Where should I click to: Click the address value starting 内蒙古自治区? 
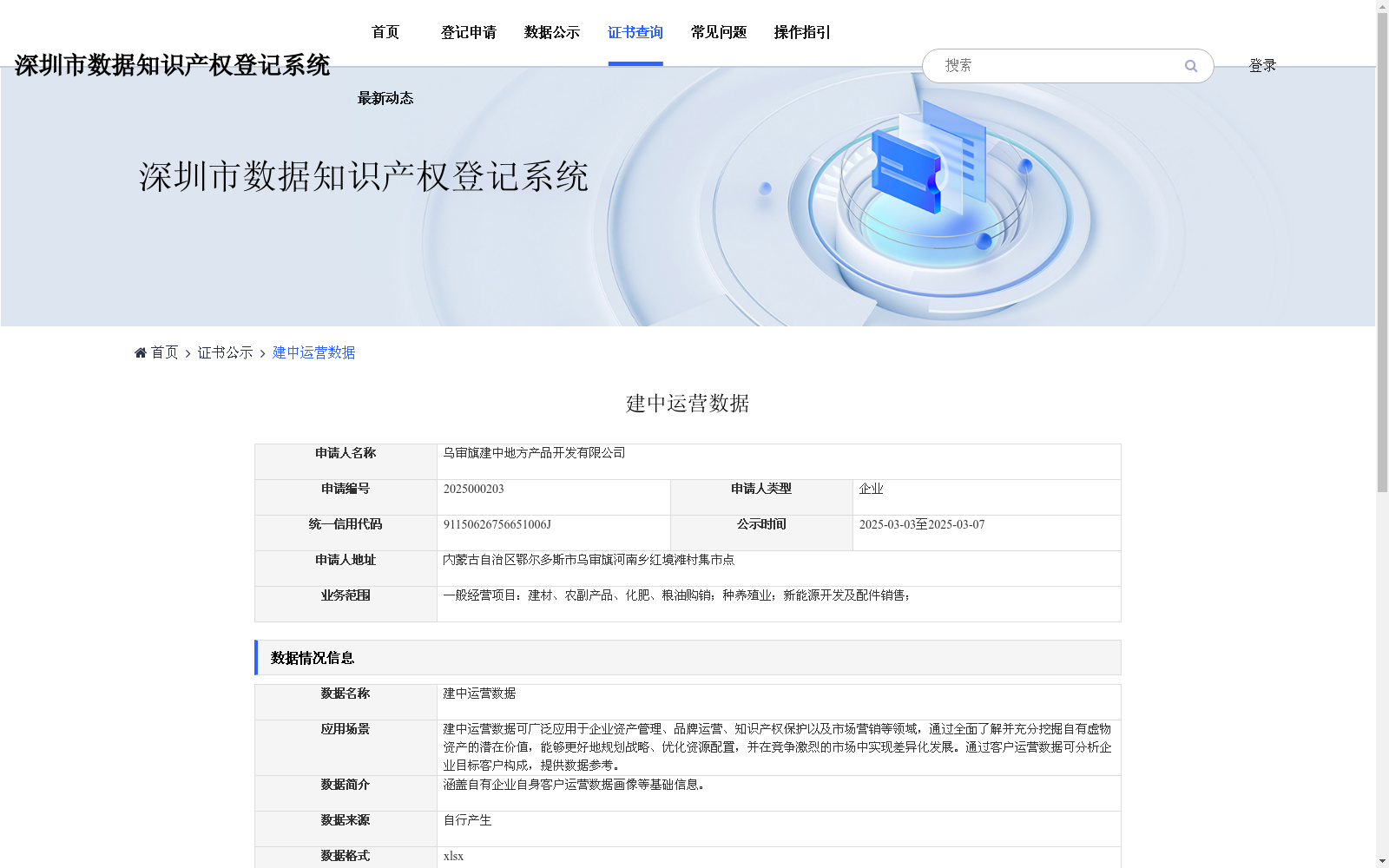(x=589, y=560)
